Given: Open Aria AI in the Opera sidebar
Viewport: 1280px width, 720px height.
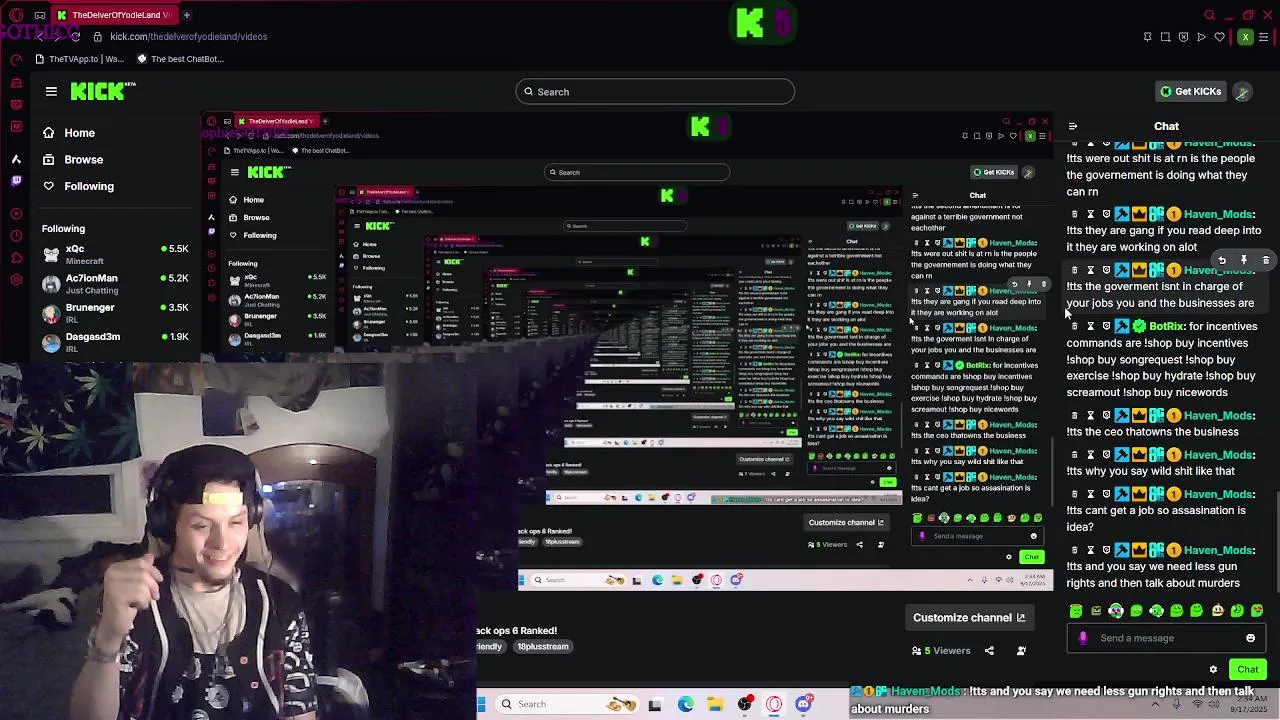Looking at the screenshot, I should pos(15,159).
